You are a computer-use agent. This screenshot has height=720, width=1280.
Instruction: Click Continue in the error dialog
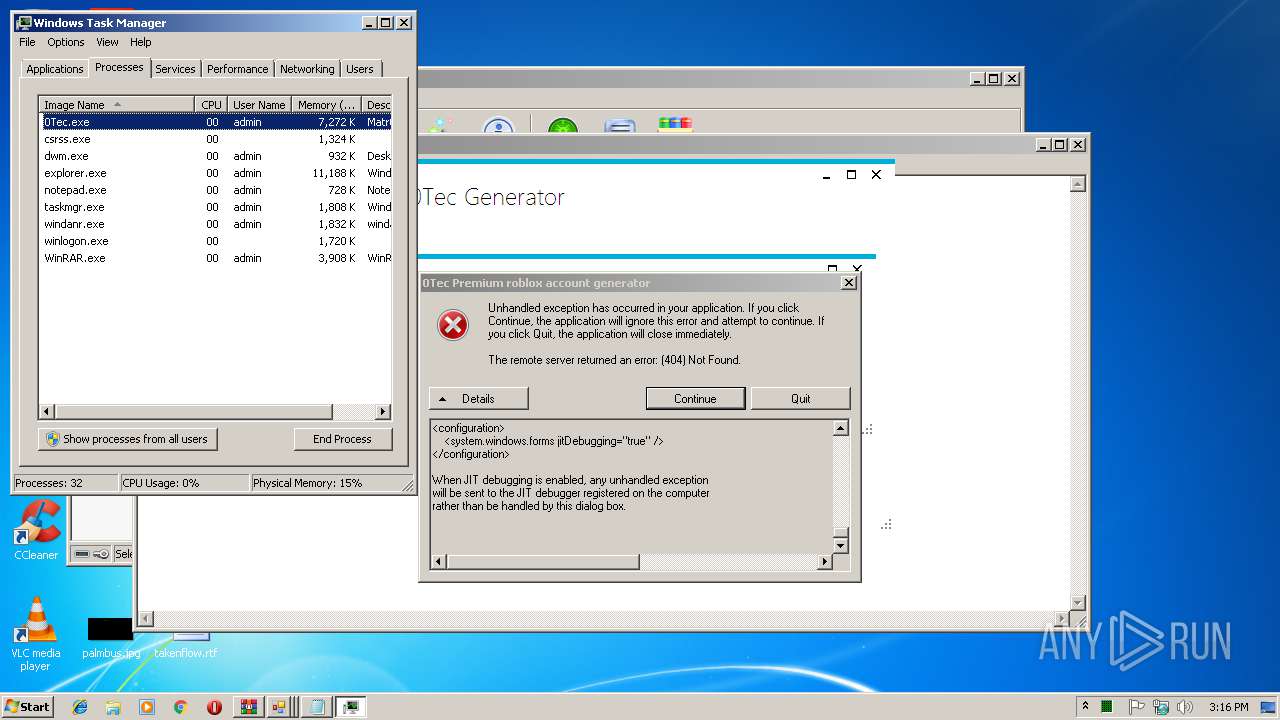tap(695, 398)
